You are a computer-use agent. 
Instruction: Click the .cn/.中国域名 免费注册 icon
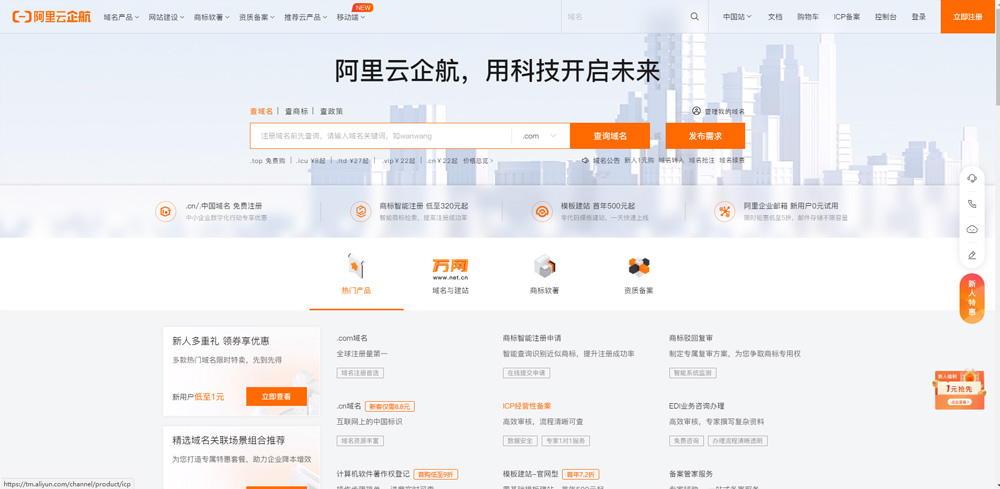pos(166,211)
